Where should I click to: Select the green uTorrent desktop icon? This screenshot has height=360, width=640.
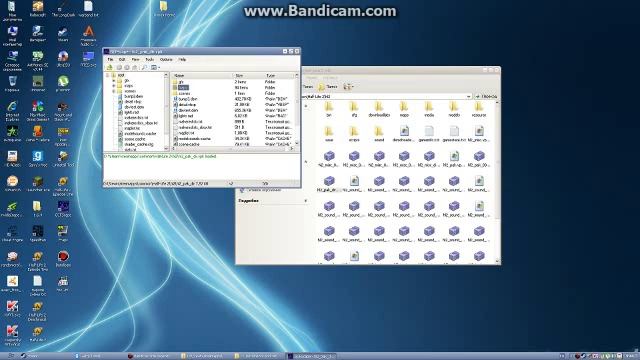[63, 84]
